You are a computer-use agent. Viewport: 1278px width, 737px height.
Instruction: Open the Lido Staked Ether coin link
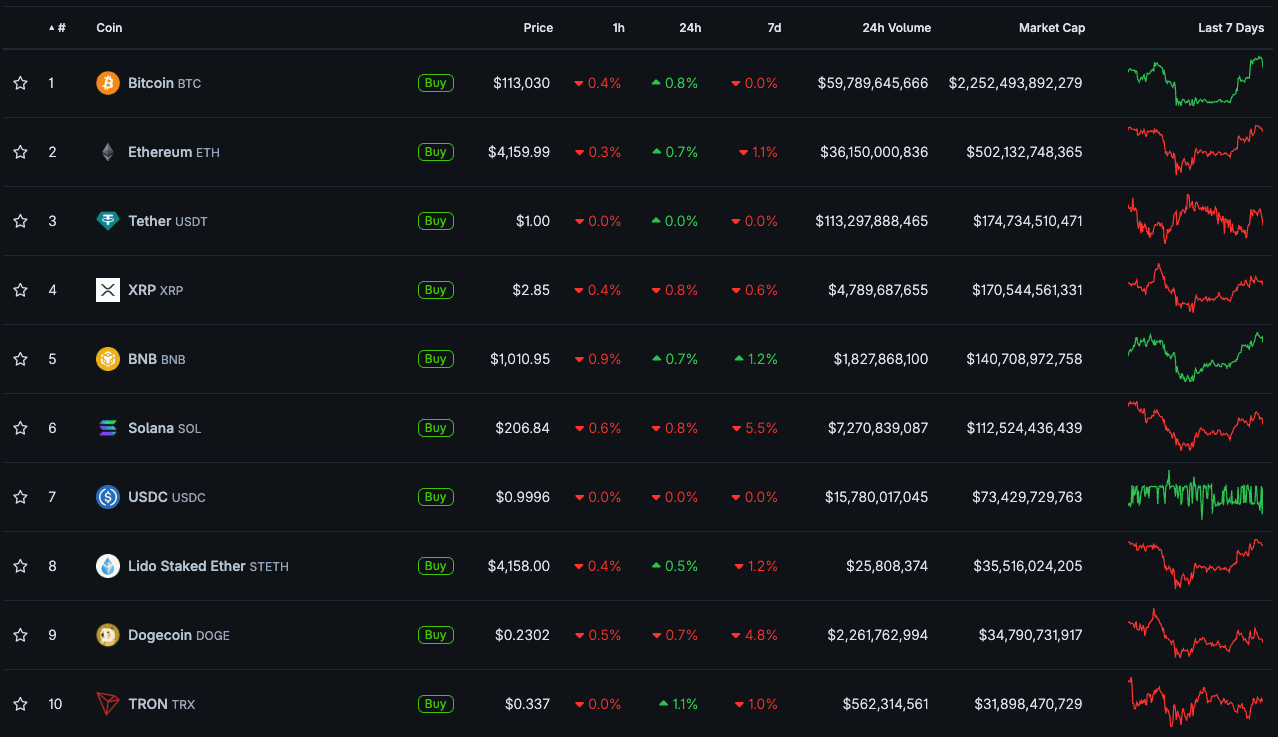(186, 566)
